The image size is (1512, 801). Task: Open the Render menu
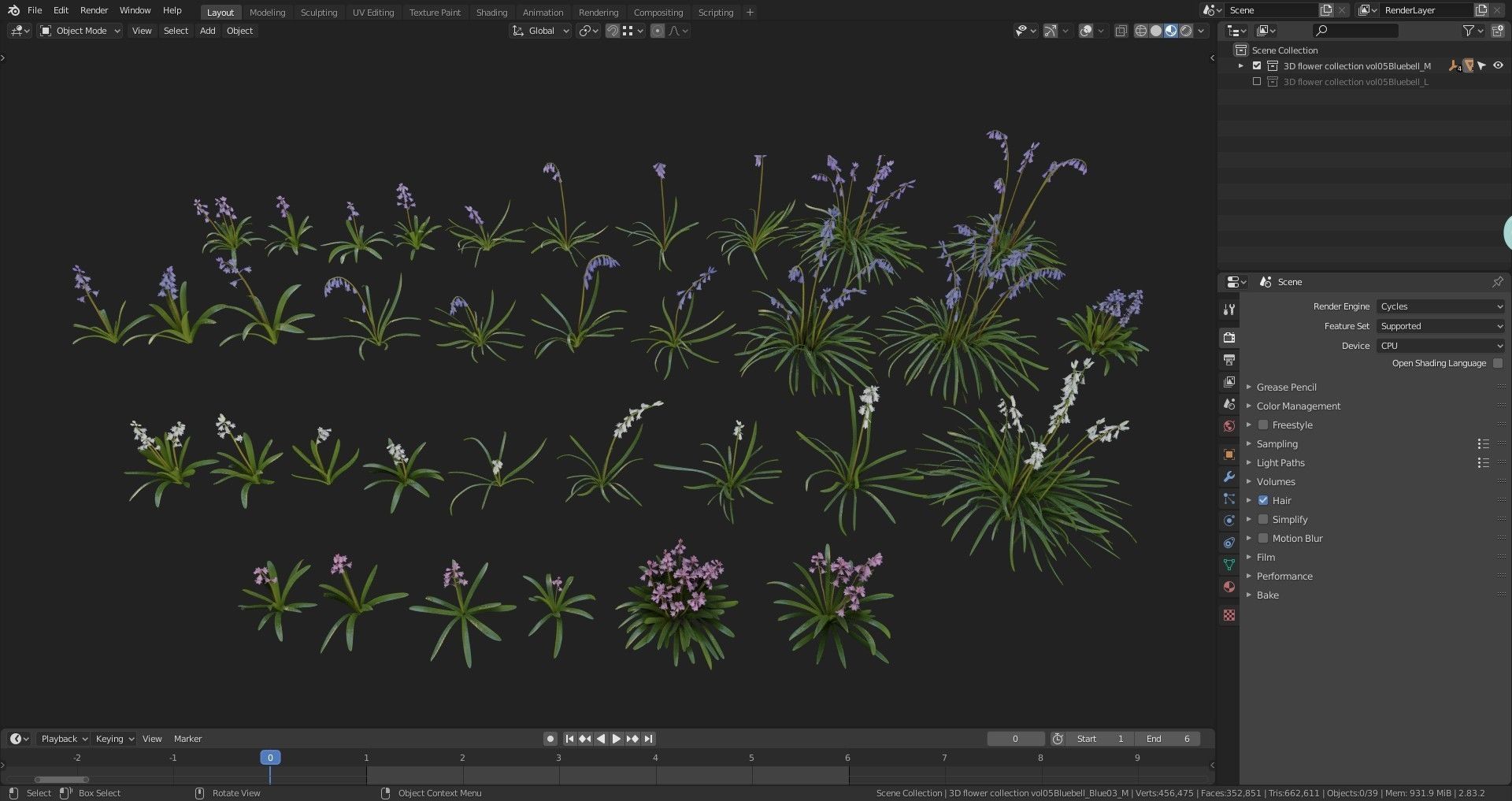(94, 10)
